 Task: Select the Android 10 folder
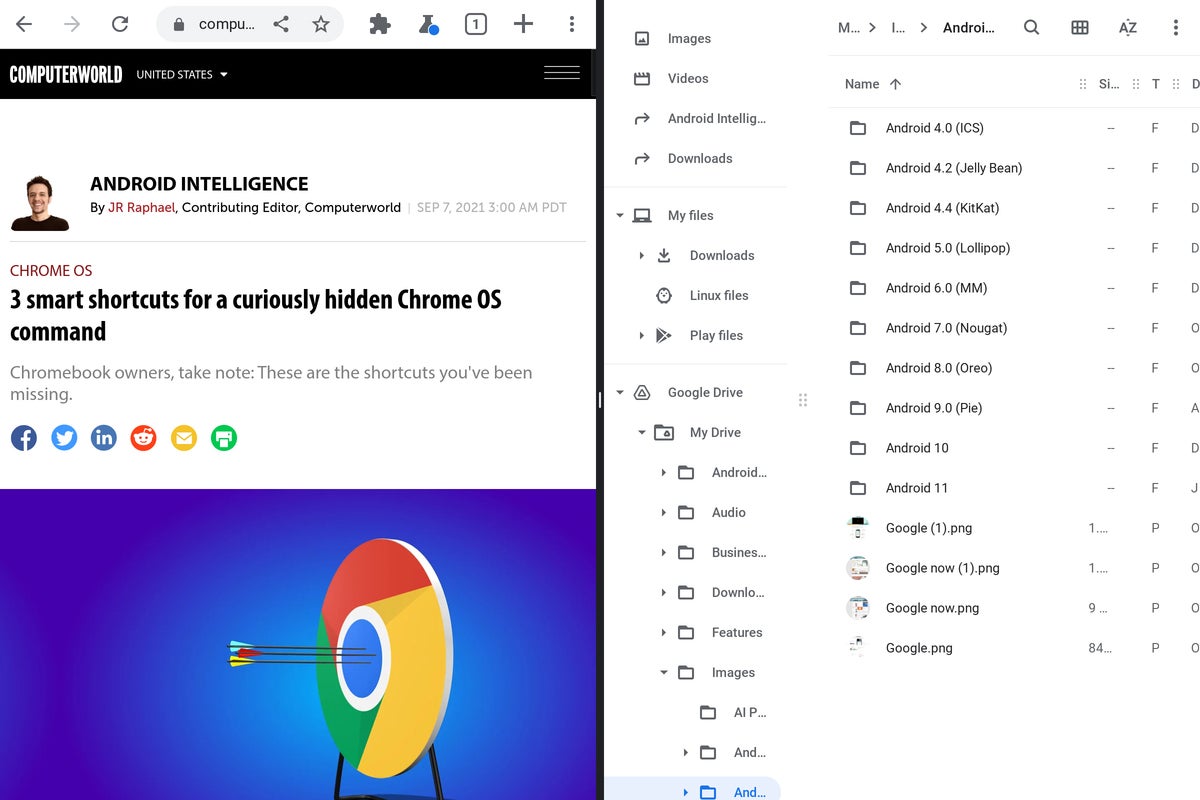[x=1014, y=448]
